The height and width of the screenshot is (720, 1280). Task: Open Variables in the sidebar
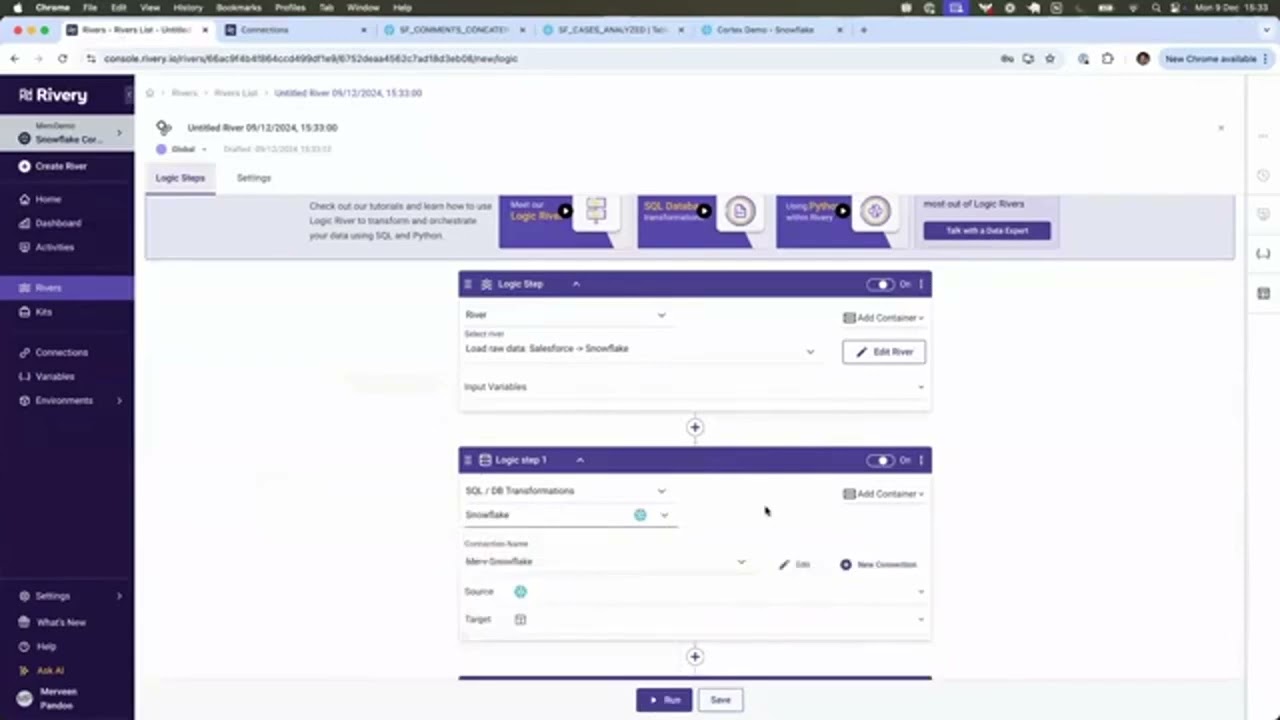click(x=54, y=376)
